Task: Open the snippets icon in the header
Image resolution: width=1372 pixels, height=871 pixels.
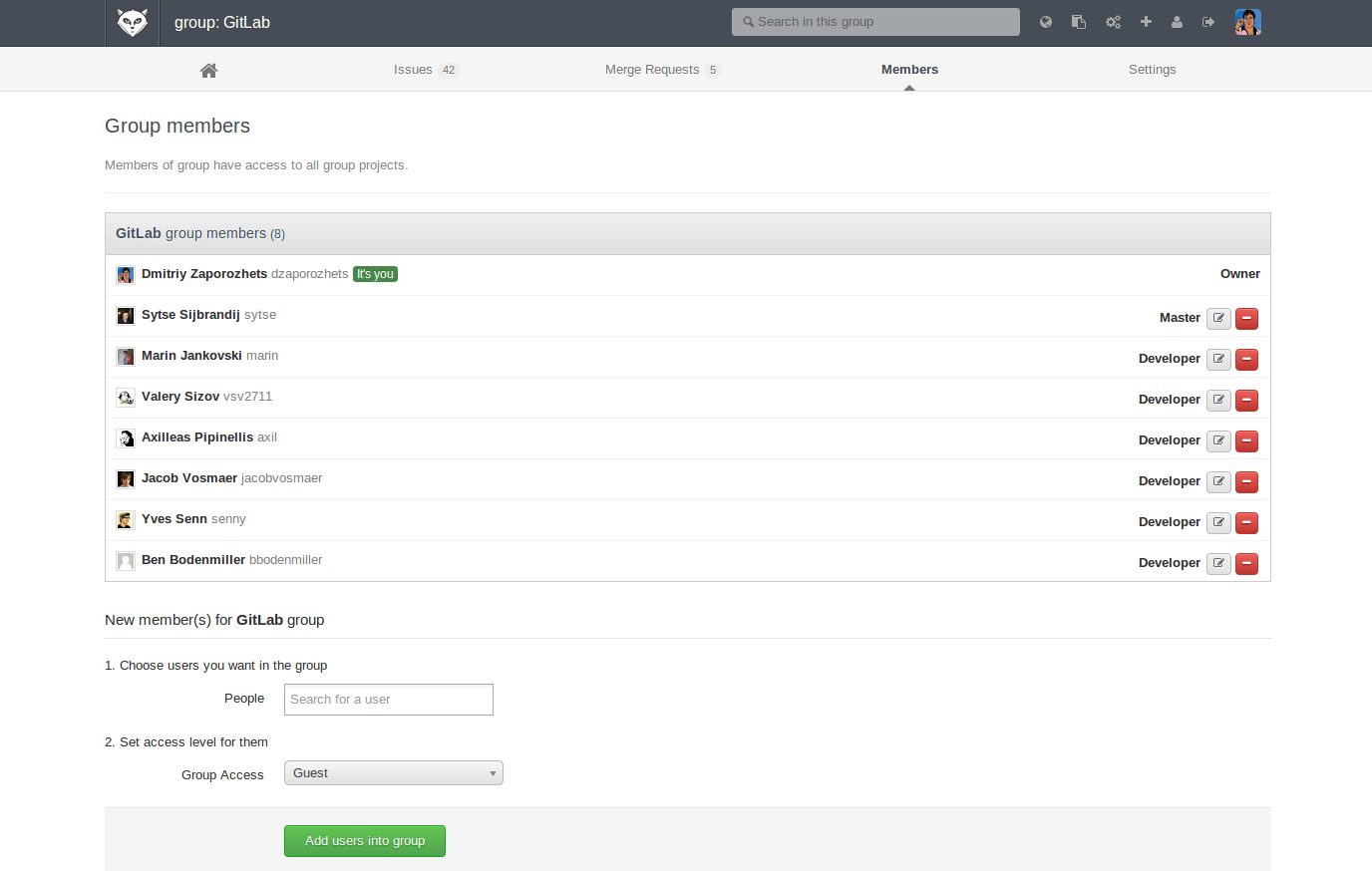Action: (x=1078, y=21)
